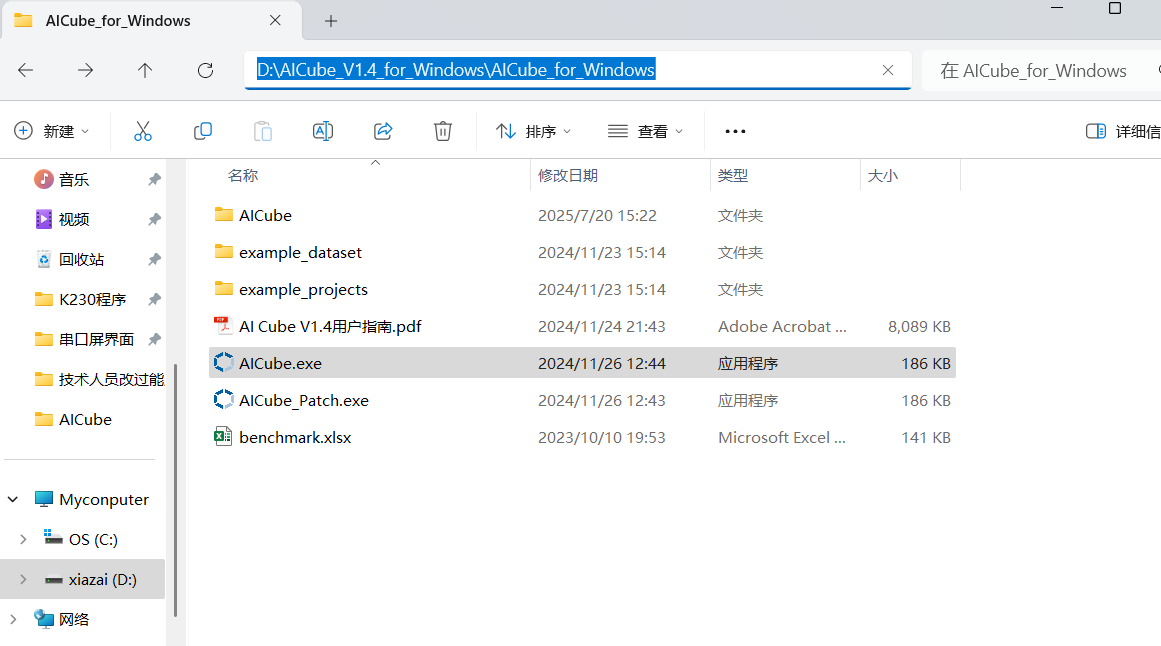Click the AICube_Patch.exe application icon
The image size is (1161, 646).
click(223, 400)
